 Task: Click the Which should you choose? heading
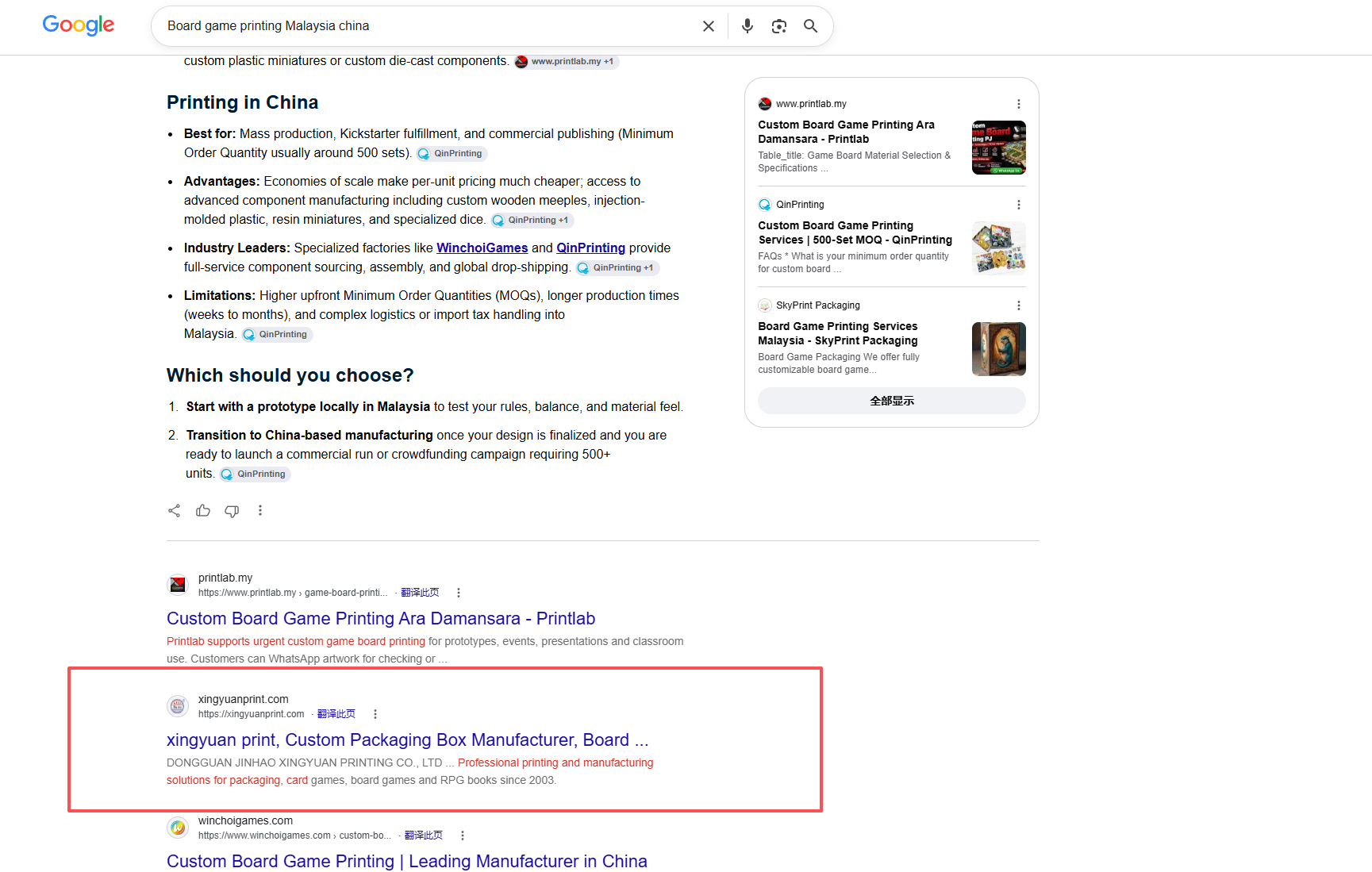coord(290,375)
